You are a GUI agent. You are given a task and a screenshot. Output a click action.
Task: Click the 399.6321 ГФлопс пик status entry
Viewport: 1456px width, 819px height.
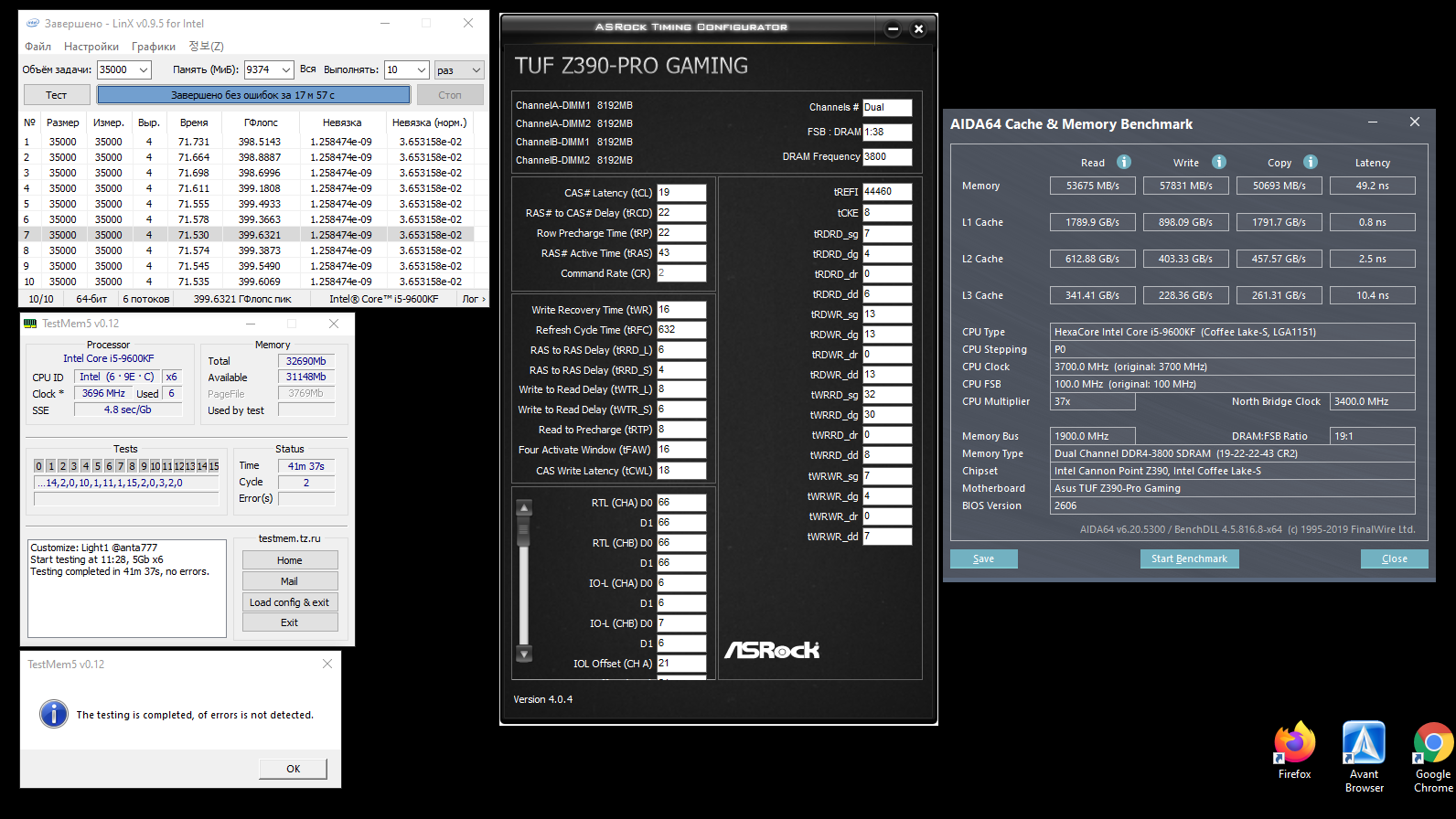pyautogui.click(x=242, y=299)
